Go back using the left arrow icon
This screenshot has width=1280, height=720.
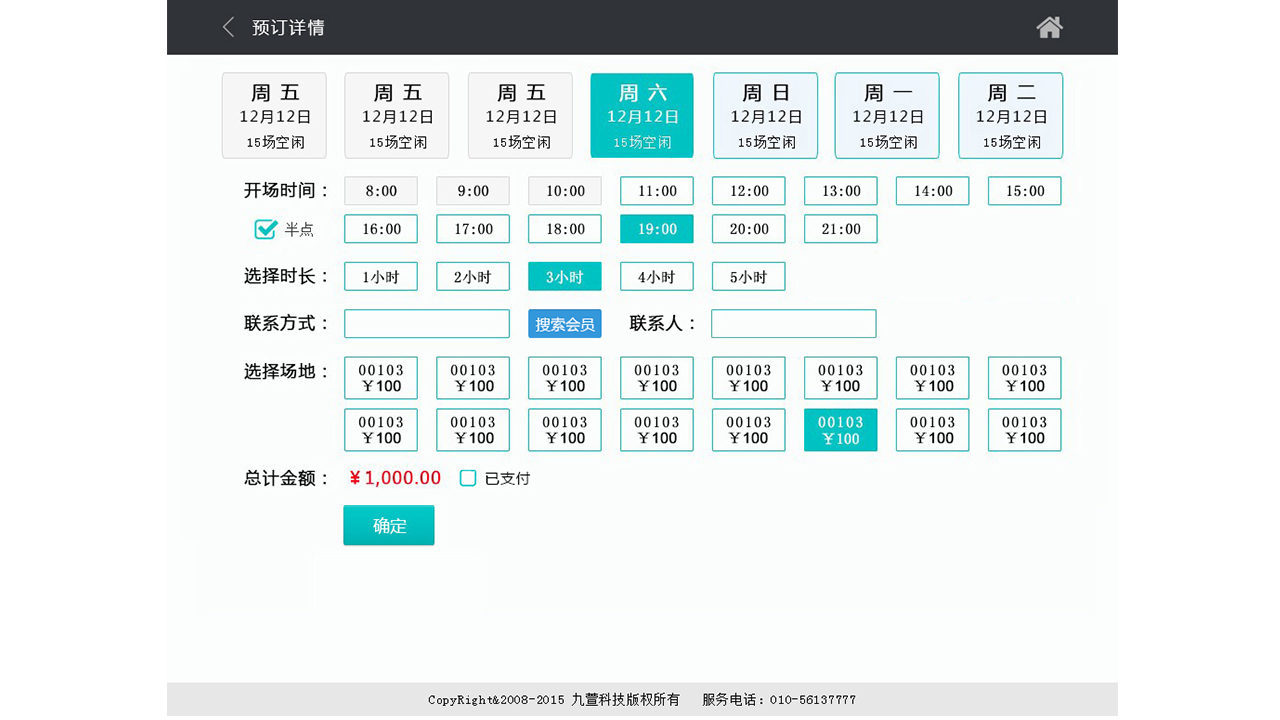pyautogui.click(x=228, y=27)
